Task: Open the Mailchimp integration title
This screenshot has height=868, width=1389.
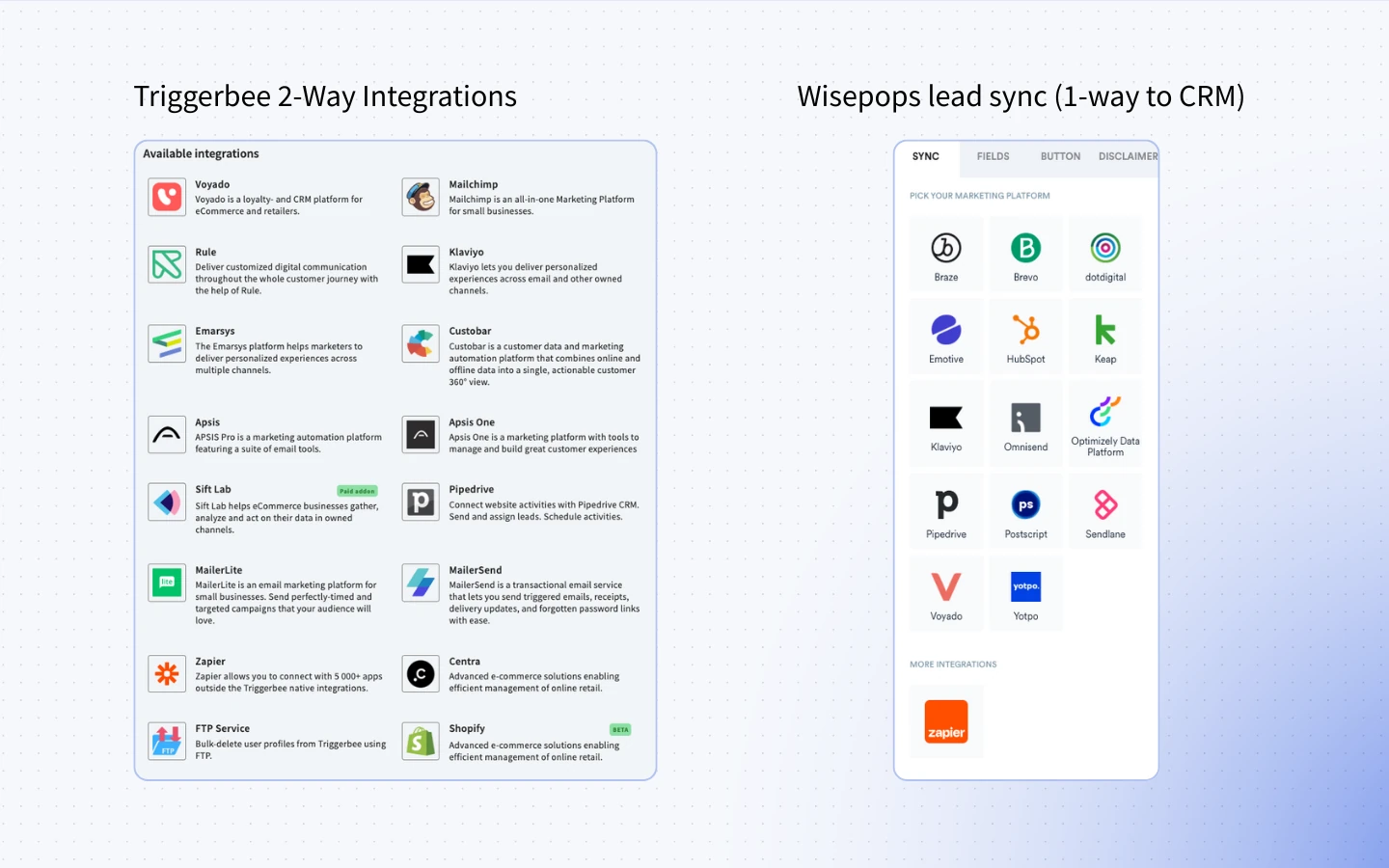Action: pos(474,184)
